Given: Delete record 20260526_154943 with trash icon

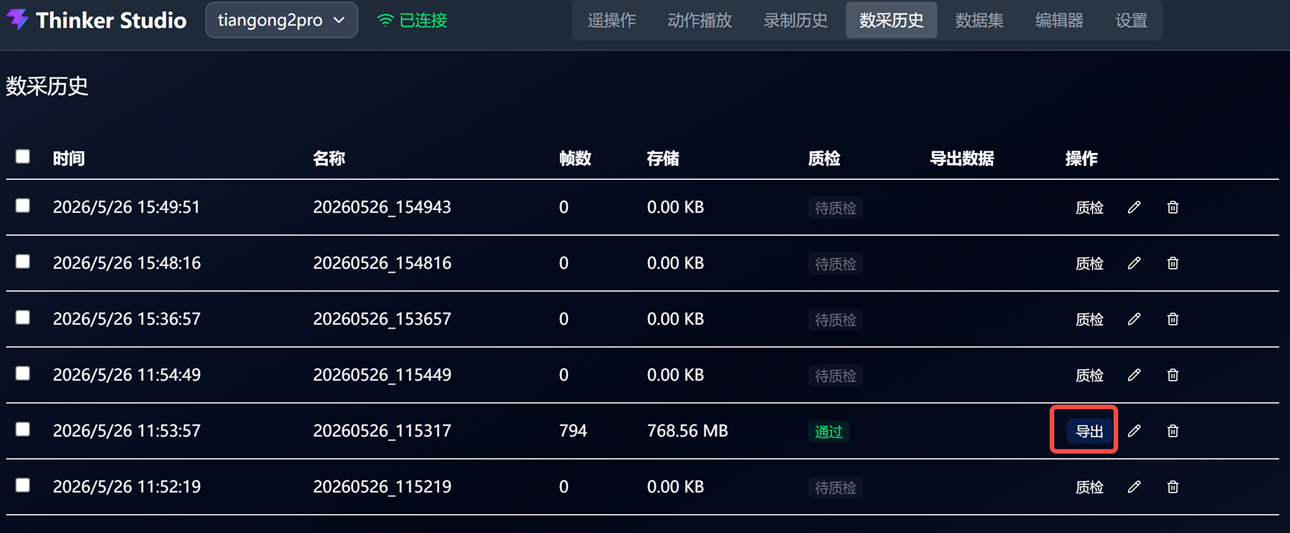Looking at the screenshot, I should (1173, 207).
